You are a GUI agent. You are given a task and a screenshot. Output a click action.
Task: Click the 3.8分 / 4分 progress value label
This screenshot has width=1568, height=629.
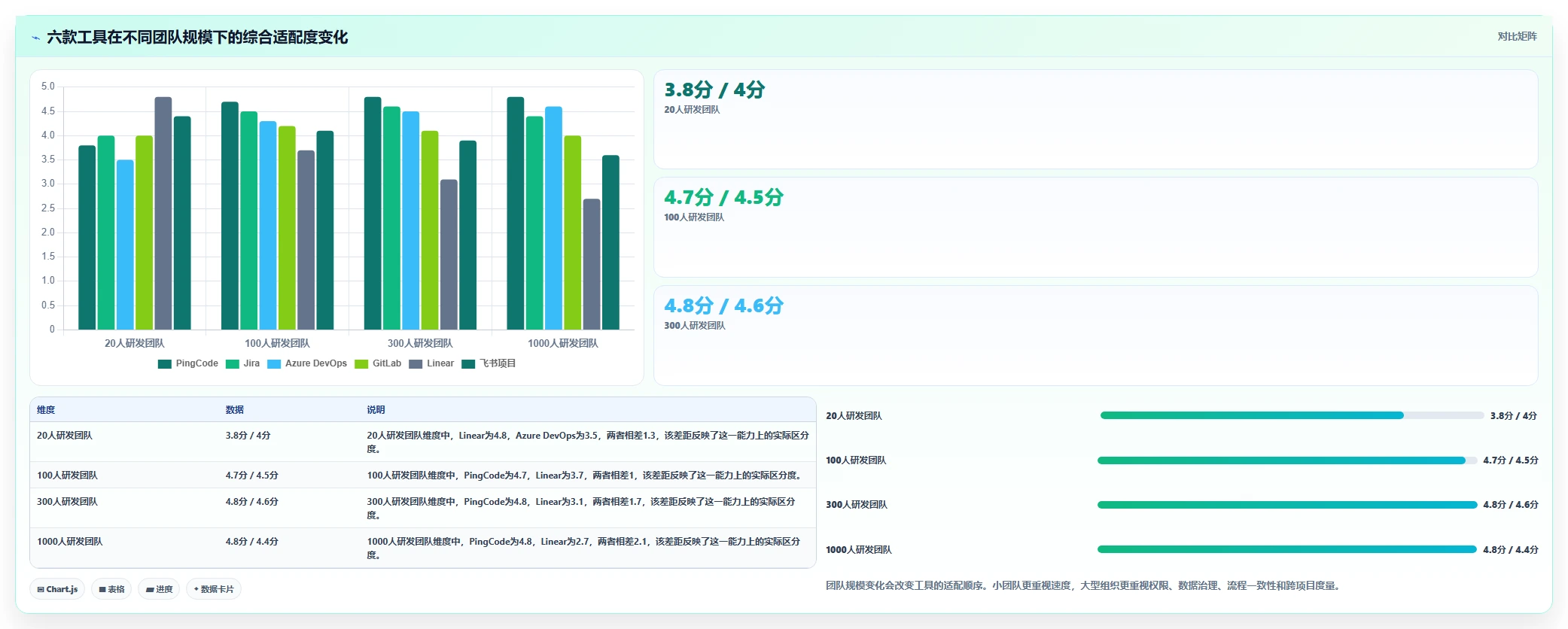1514,416
